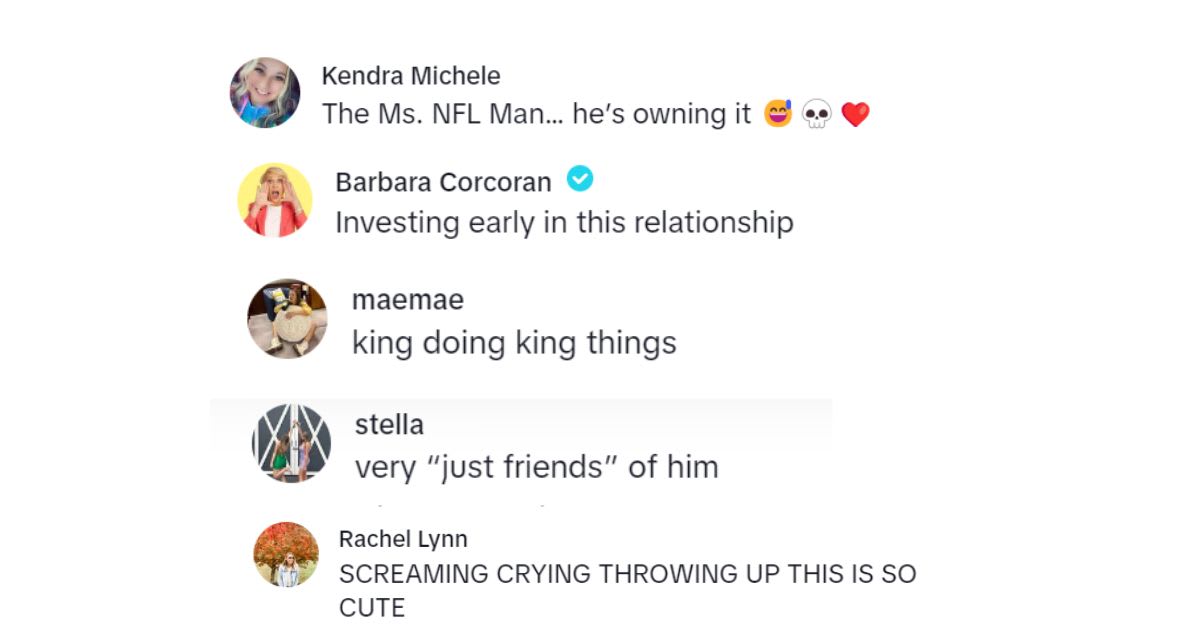Click the red heart emoji in Kendra's comment
This screenshot has width=1200, height=630.
pyautogui.click(x=855, y=115)
